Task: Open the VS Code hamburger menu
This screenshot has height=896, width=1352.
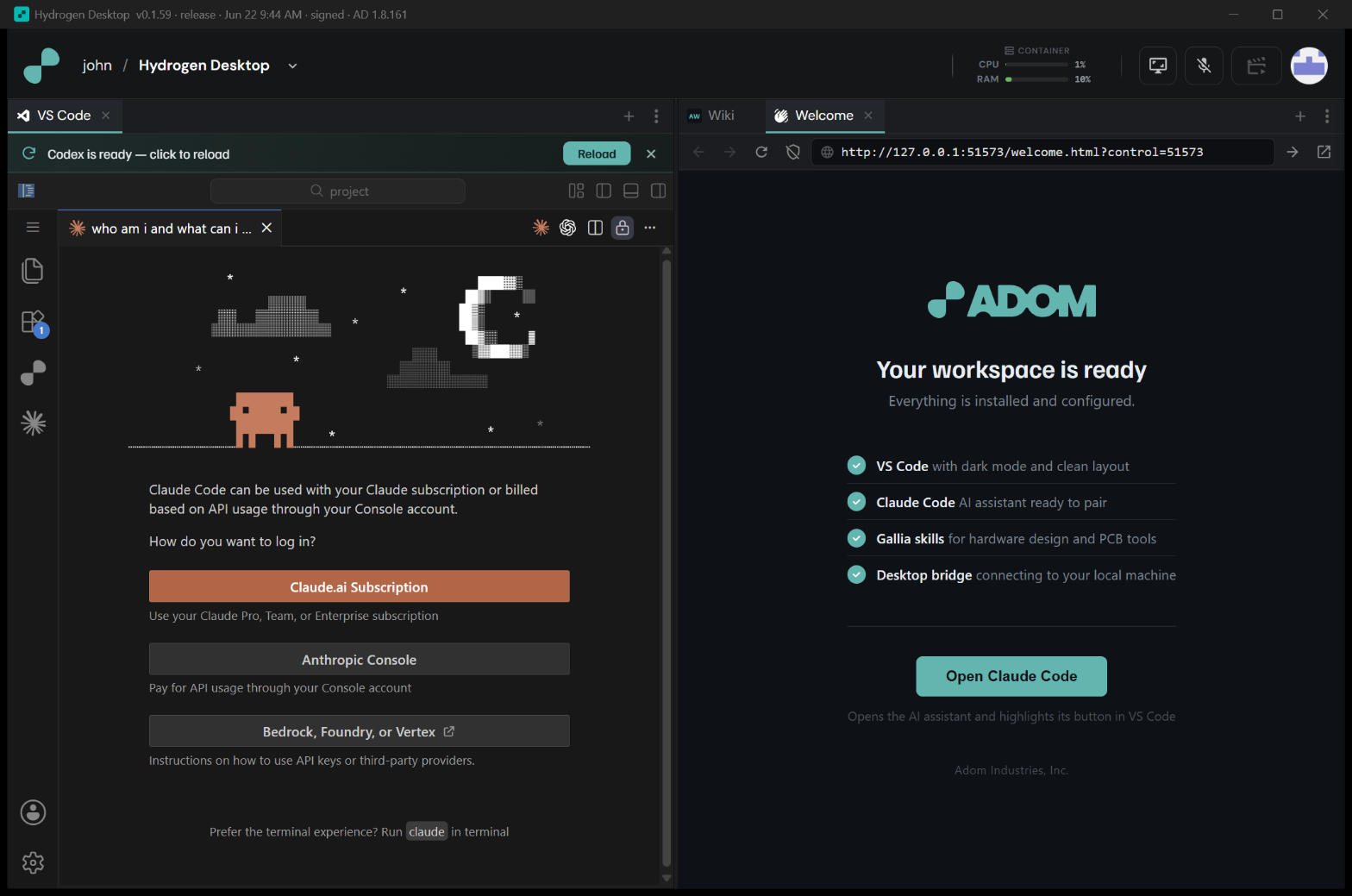Action: (x=33, y=227)
